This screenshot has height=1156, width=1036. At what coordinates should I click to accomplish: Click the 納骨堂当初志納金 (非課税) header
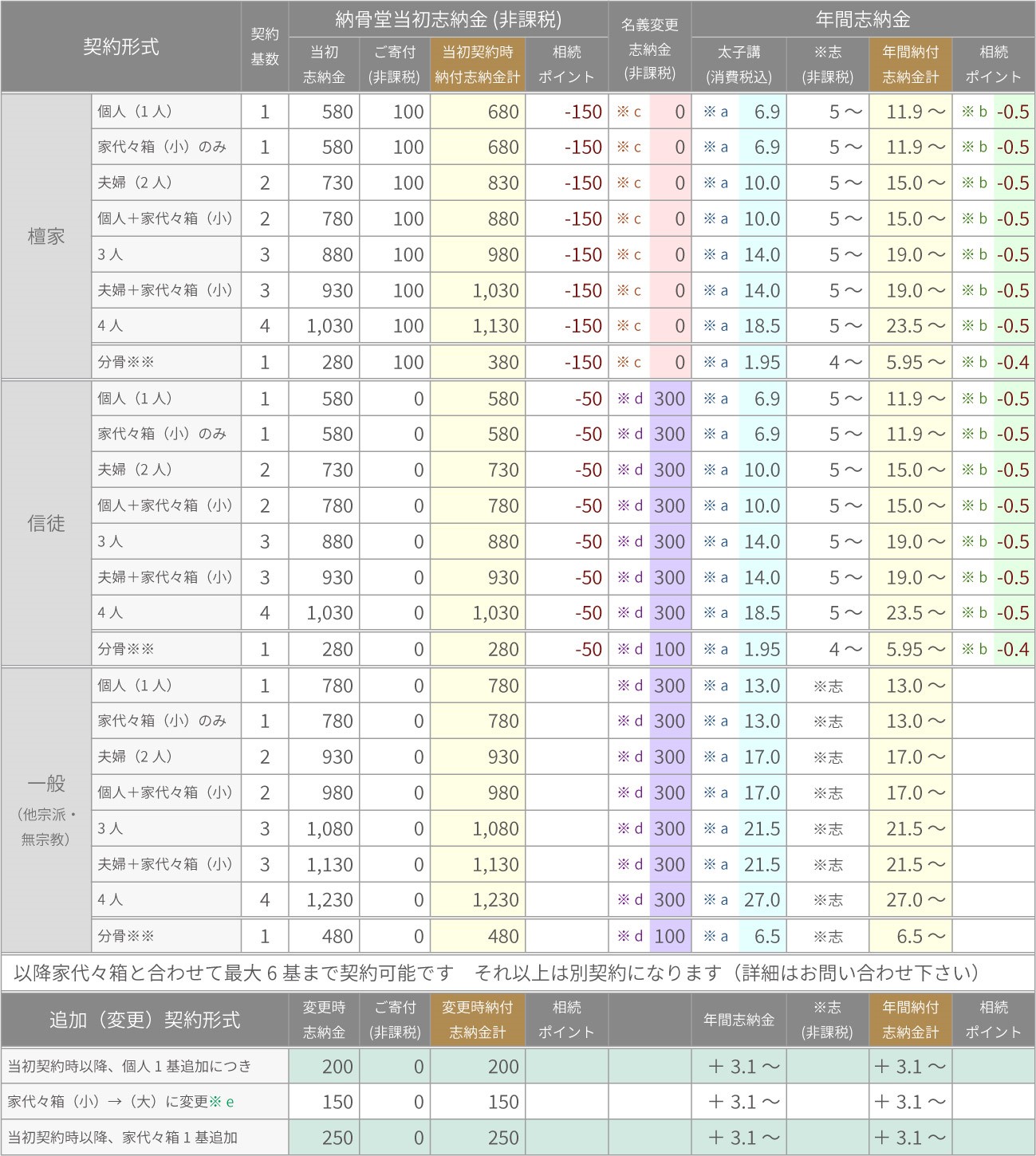click(x=448, y=19)
